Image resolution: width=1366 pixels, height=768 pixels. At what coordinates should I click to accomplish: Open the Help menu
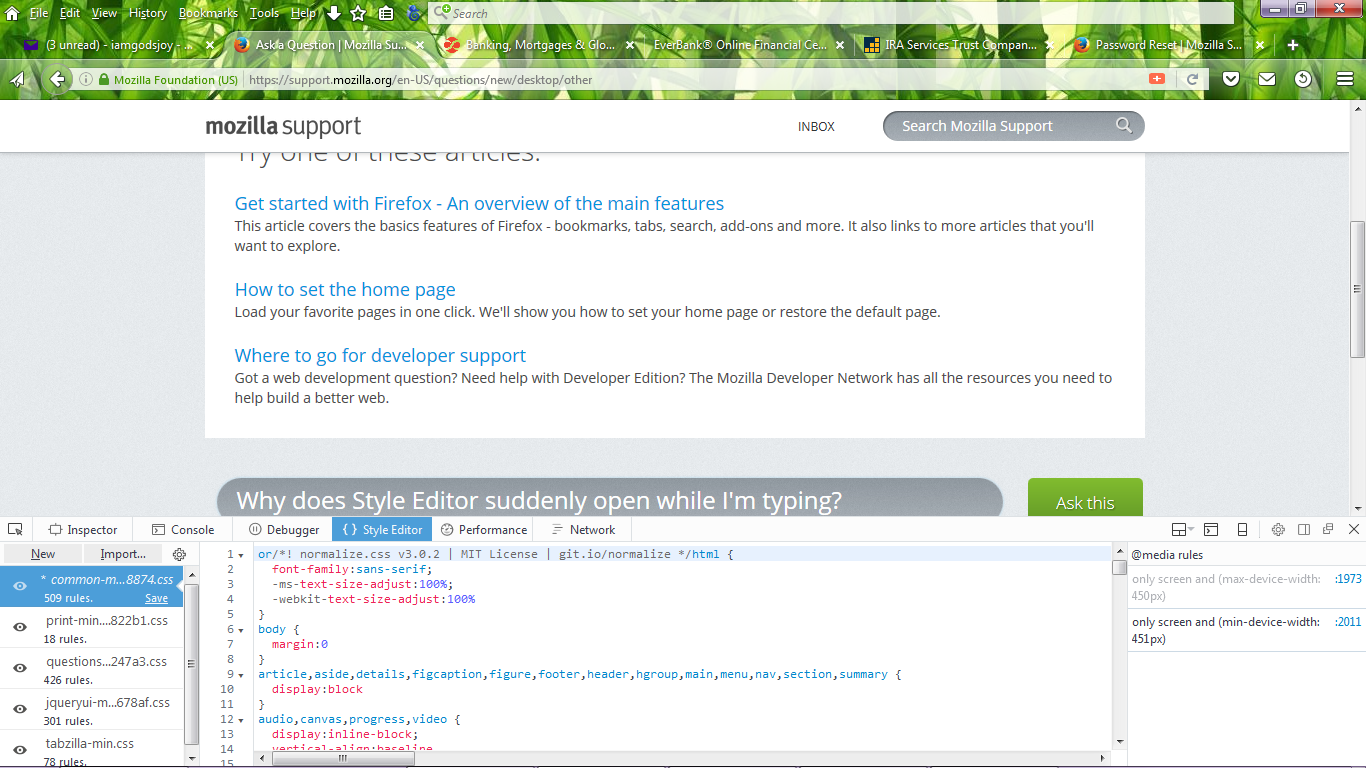[x=303, y=13]
